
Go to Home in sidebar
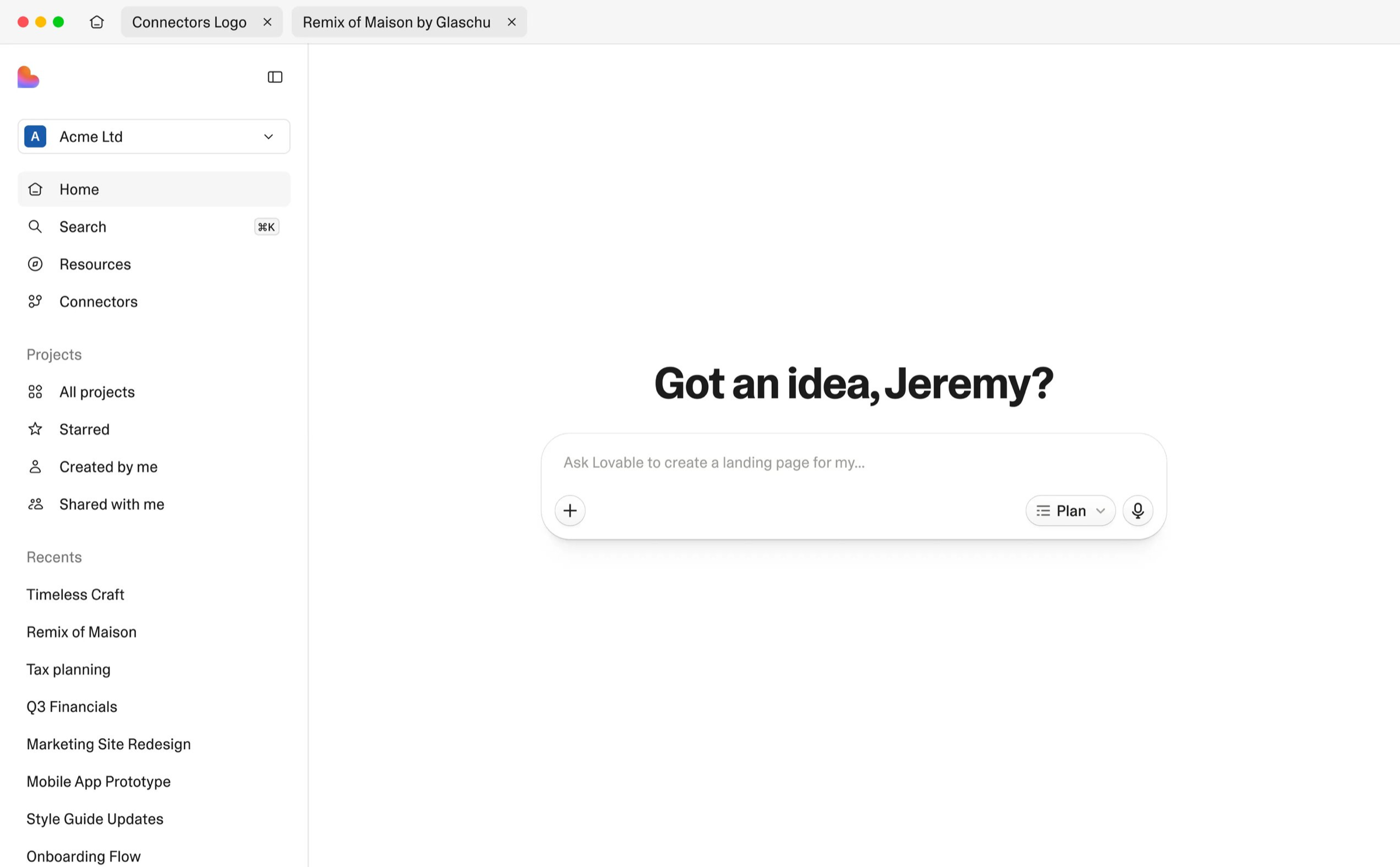click(154, 189)
